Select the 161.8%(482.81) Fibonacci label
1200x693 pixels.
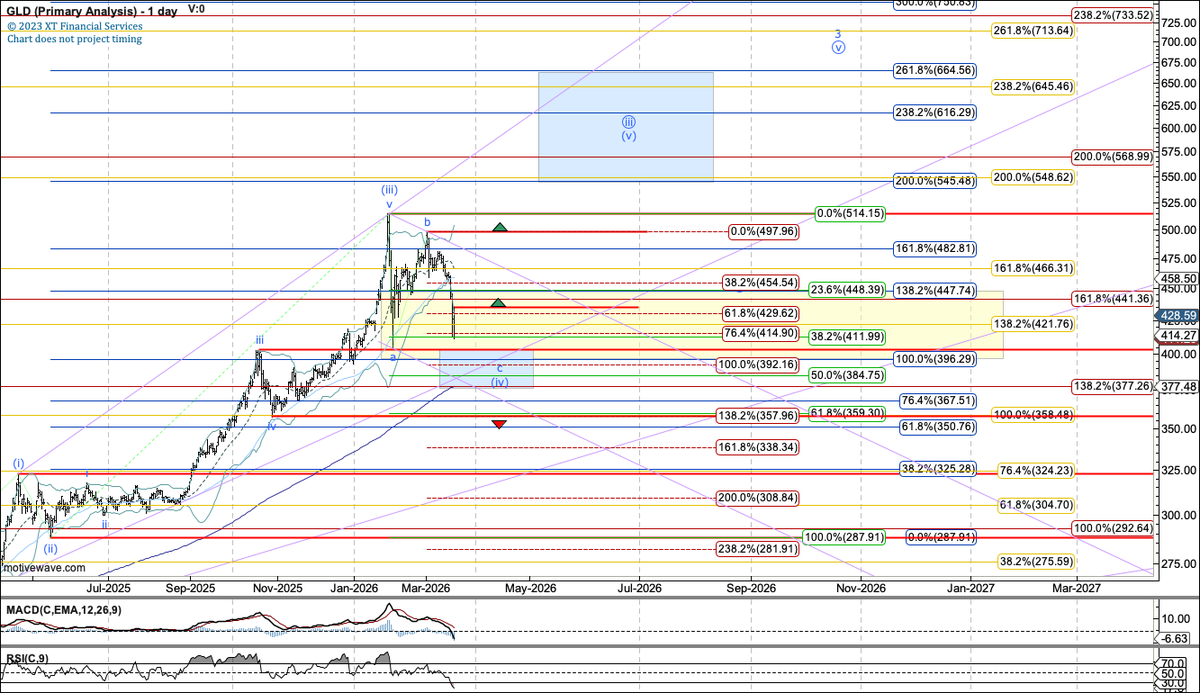934,246
